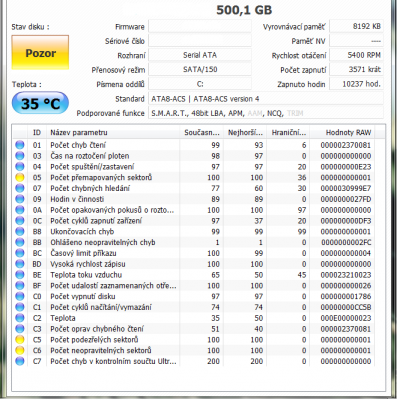This screenshot has width=397, height=400.
Task: Click the blue status icon for ID C7
Action: click(20, 361)
